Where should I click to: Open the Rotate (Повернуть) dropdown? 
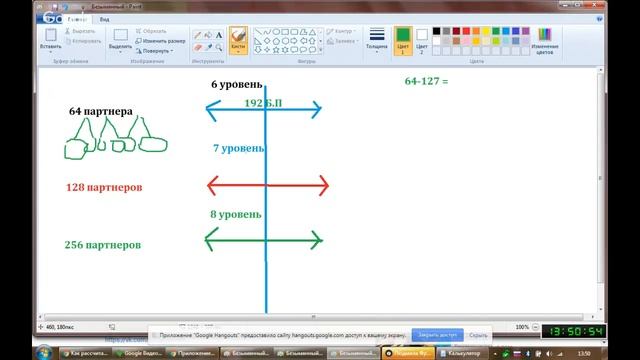pos(155,51)
